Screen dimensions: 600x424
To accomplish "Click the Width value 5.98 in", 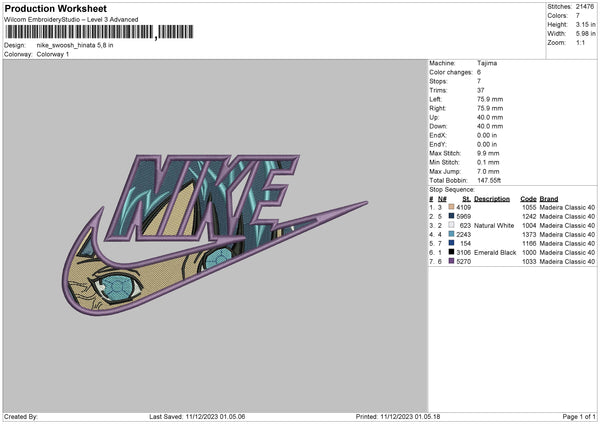I will (585, 34).
